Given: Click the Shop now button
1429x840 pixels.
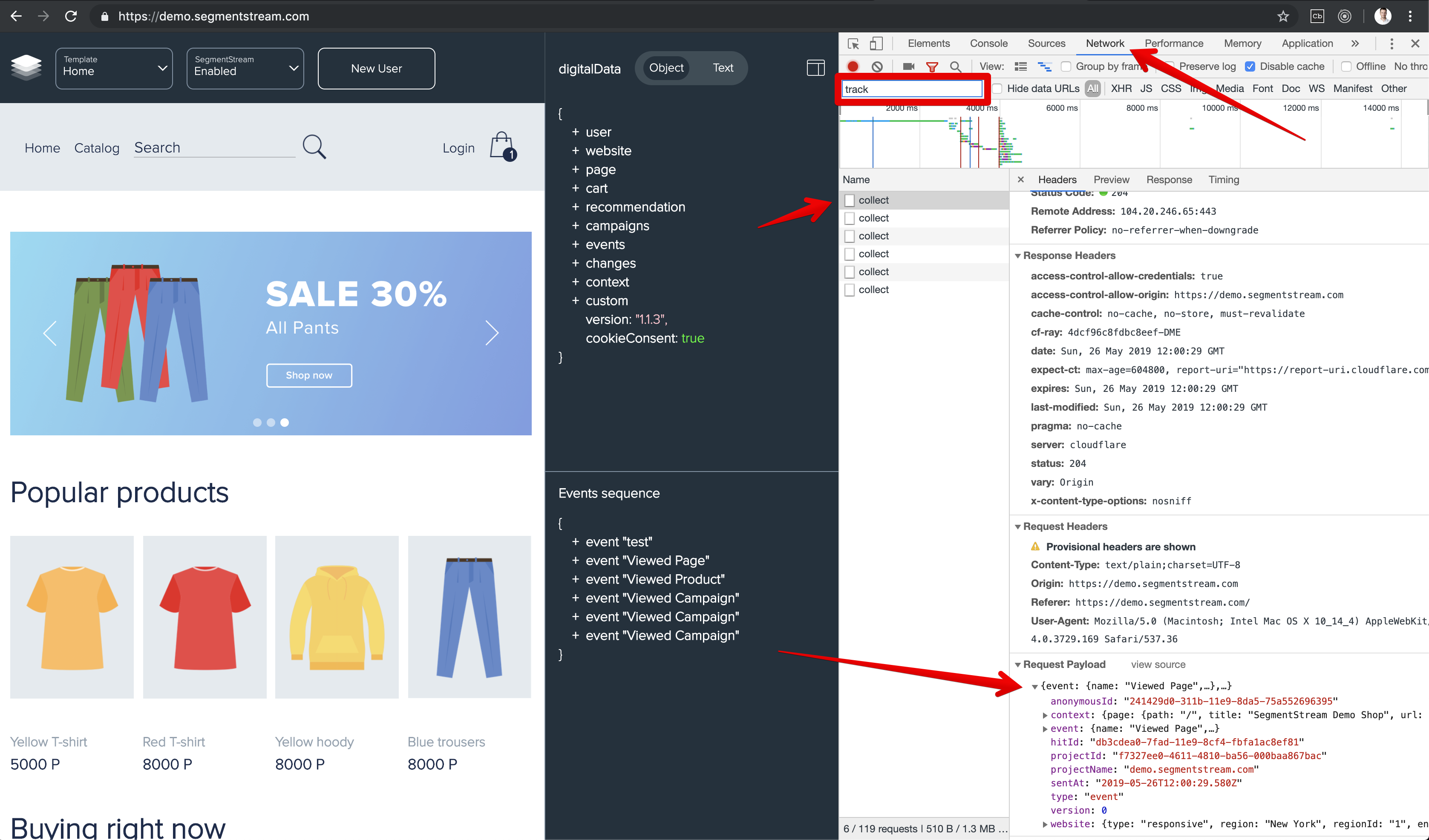Looking at the screenshot, I should click(309, 375).
